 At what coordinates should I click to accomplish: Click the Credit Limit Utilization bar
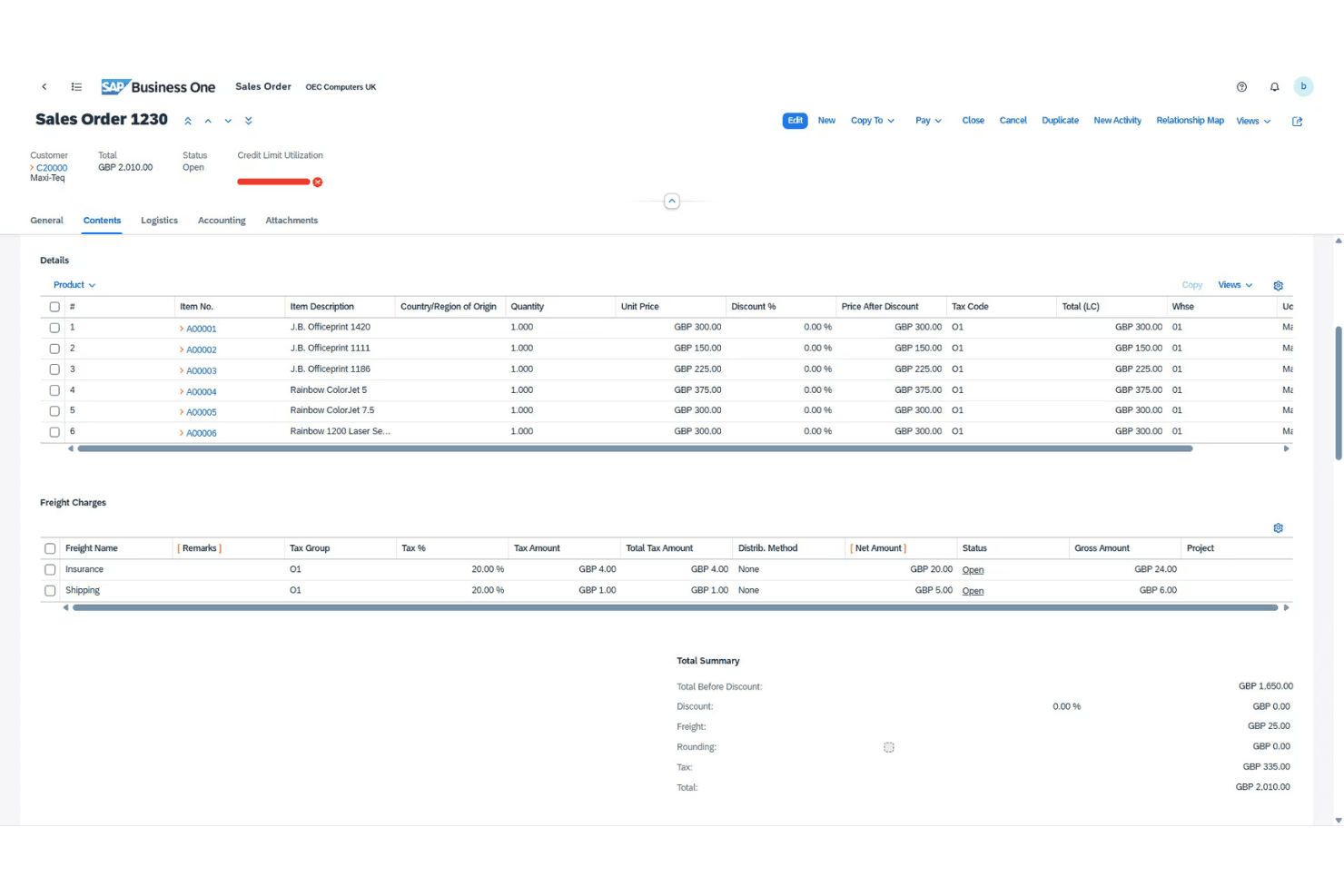coord(273,182)
